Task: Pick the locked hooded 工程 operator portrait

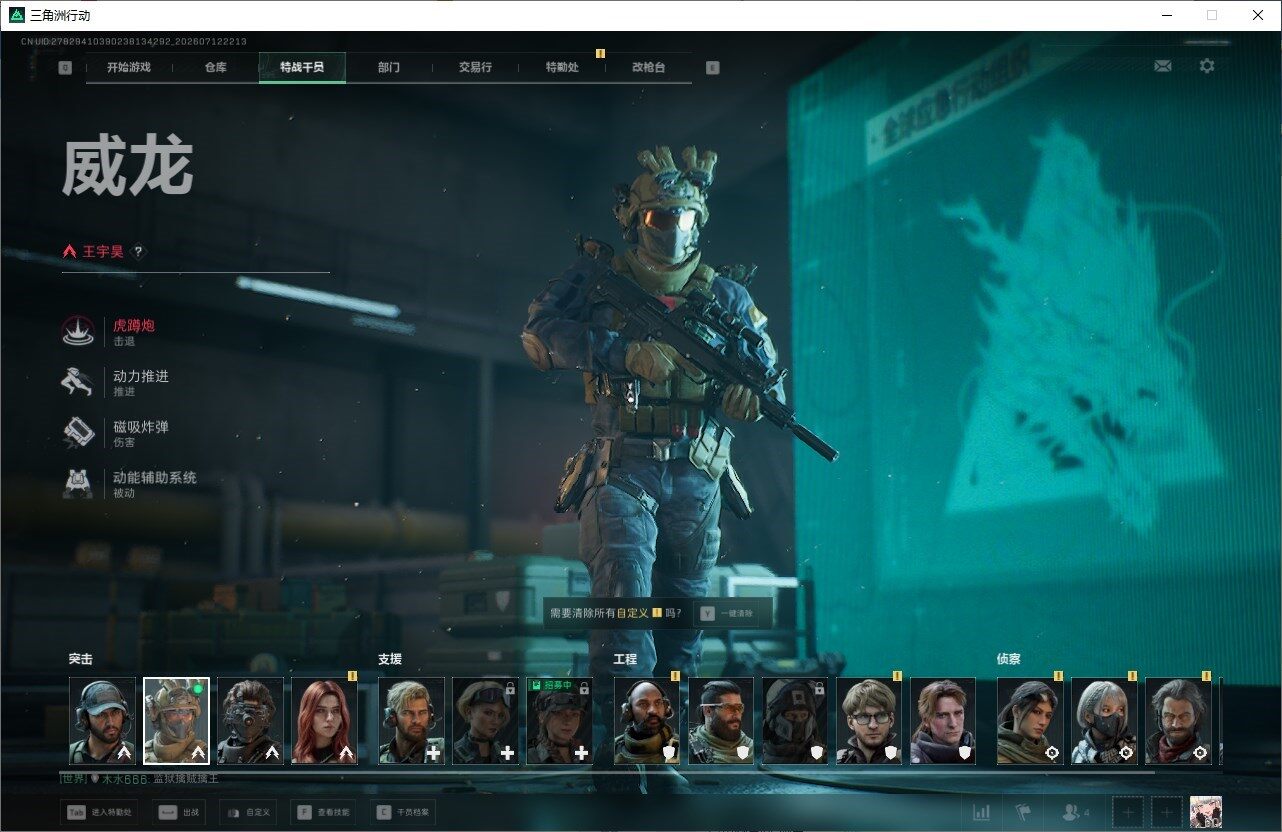Action: coord(794,721)
